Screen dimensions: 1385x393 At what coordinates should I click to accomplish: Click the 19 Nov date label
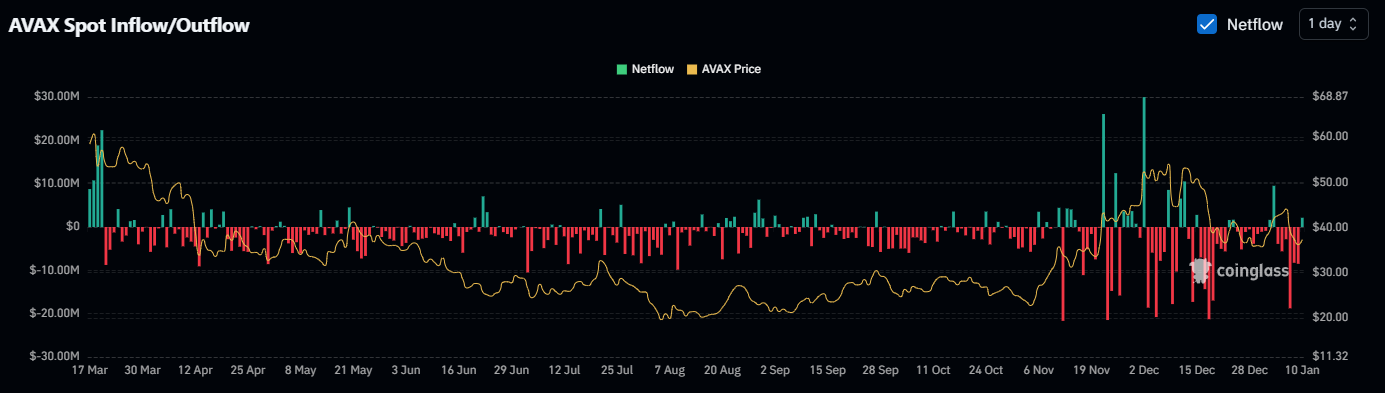1090,370
